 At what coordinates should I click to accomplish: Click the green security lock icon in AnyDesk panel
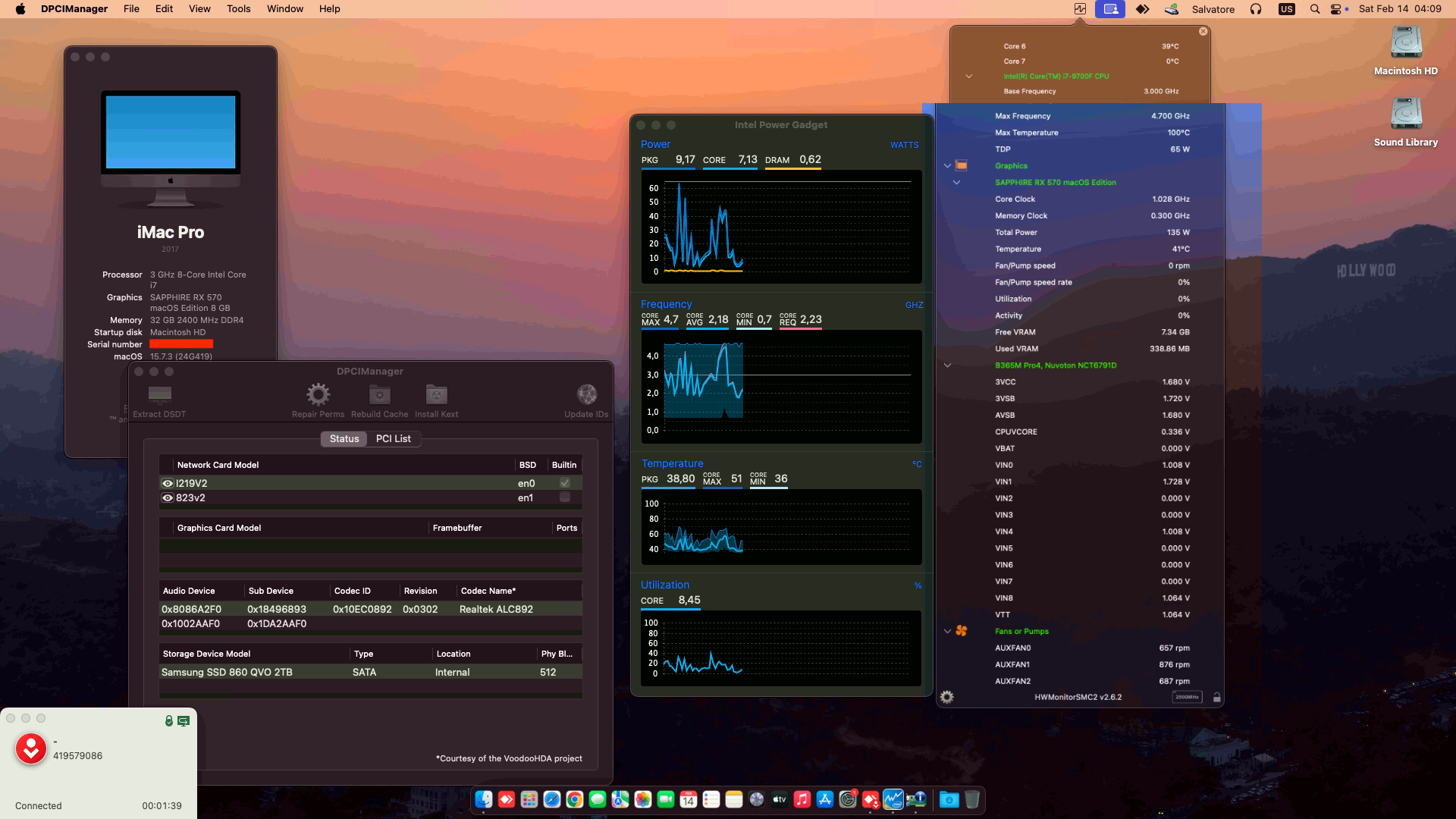pyautogui.click(x=168, y=720)
